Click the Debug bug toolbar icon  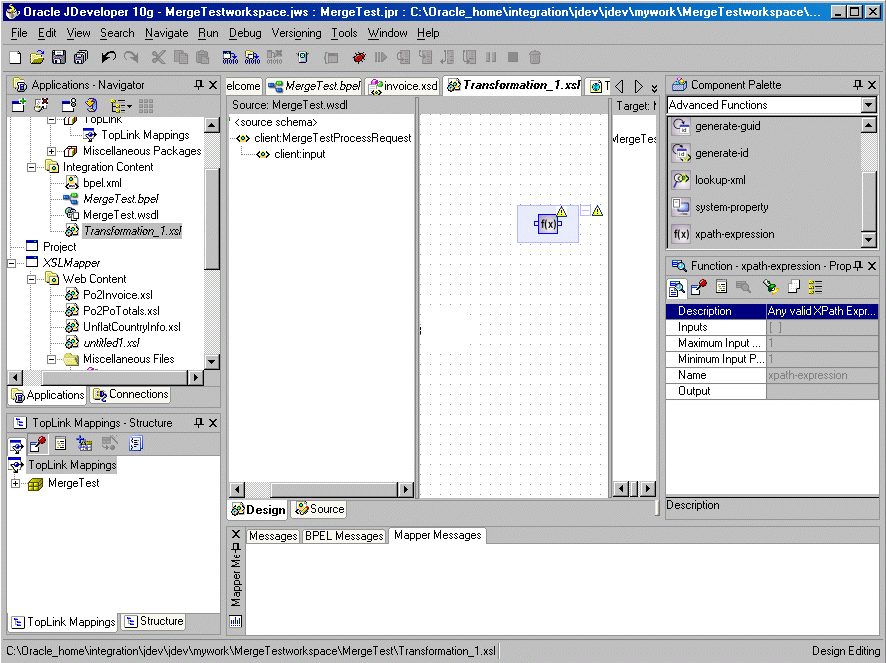[x=358, y=57]
